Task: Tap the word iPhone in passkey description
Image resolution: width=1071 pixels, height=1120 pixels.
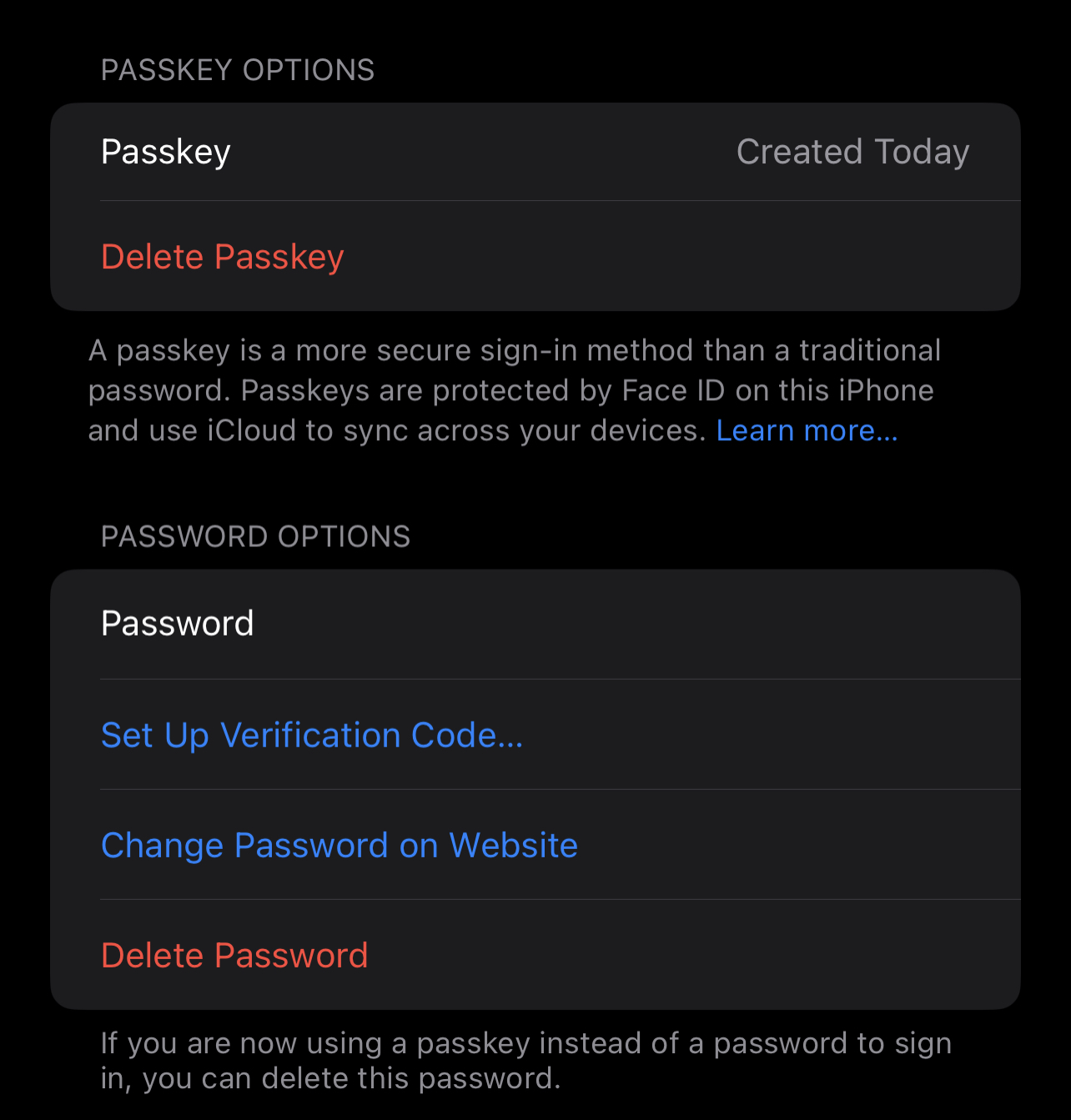Action: tap(886, 390)
